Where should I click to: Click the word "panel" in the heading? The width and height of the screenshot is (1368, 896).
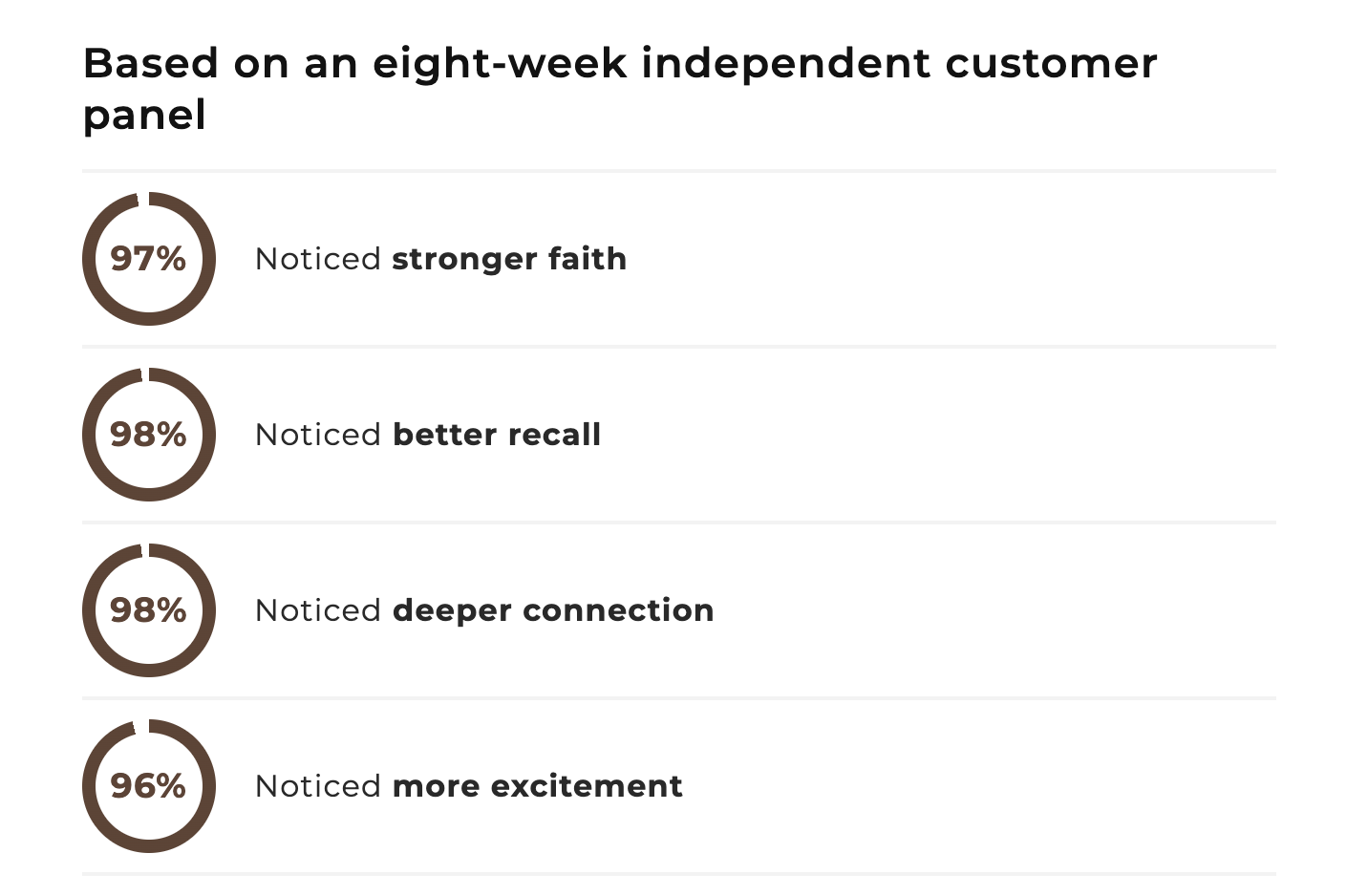coord(144,116)
